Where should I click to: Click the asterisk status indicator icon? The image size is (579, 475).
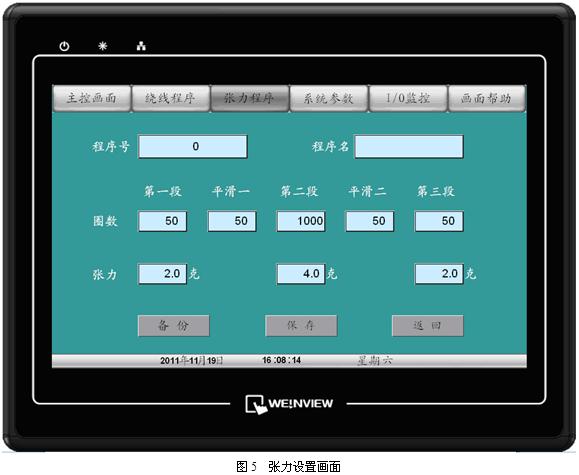point(103,46)
